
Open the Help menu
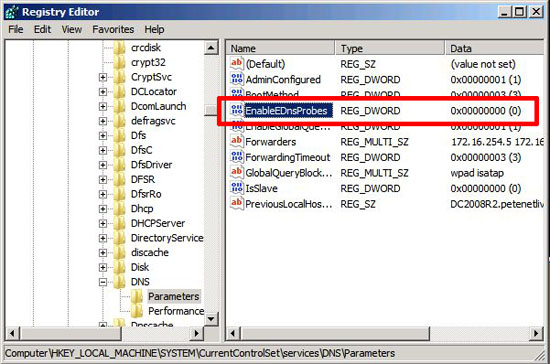[154, 29]
